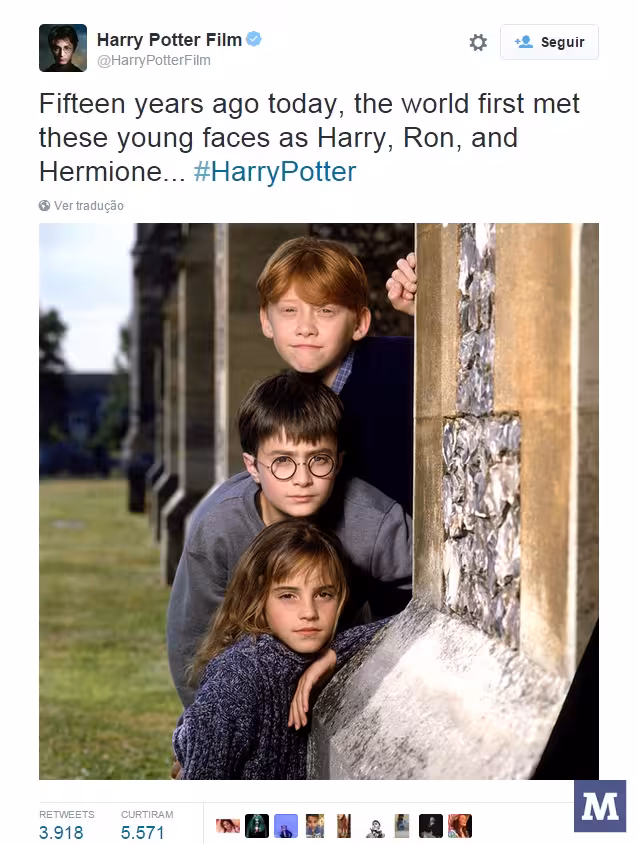Open the green-haired figure liker avatar
Image resolution: width=638 pixels, height=844 pixels.
(257, 826)
